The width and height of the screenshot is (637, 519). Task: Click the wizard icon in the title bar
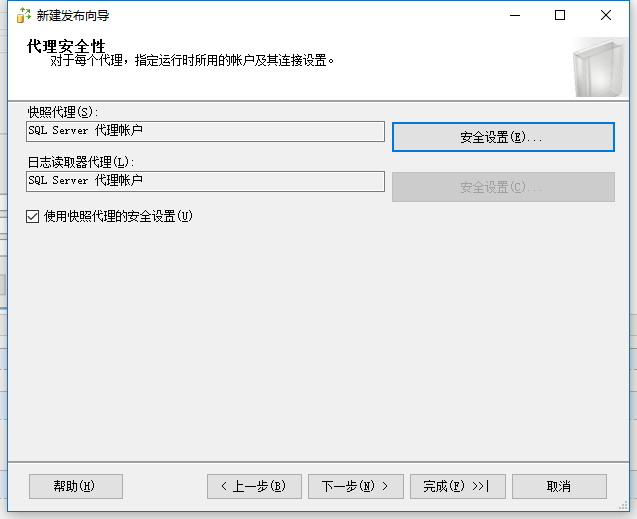(x=22, y=16)
